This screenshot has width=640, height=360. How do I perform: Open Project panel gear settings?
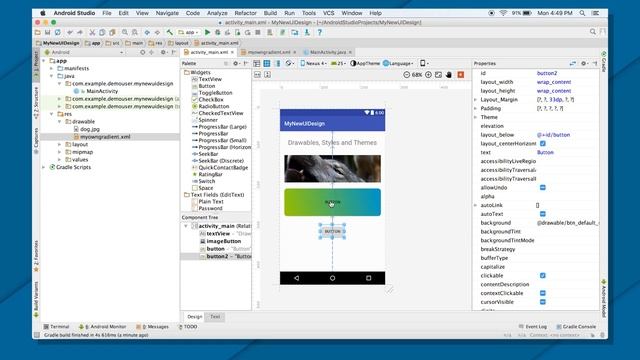coord(163,52)
